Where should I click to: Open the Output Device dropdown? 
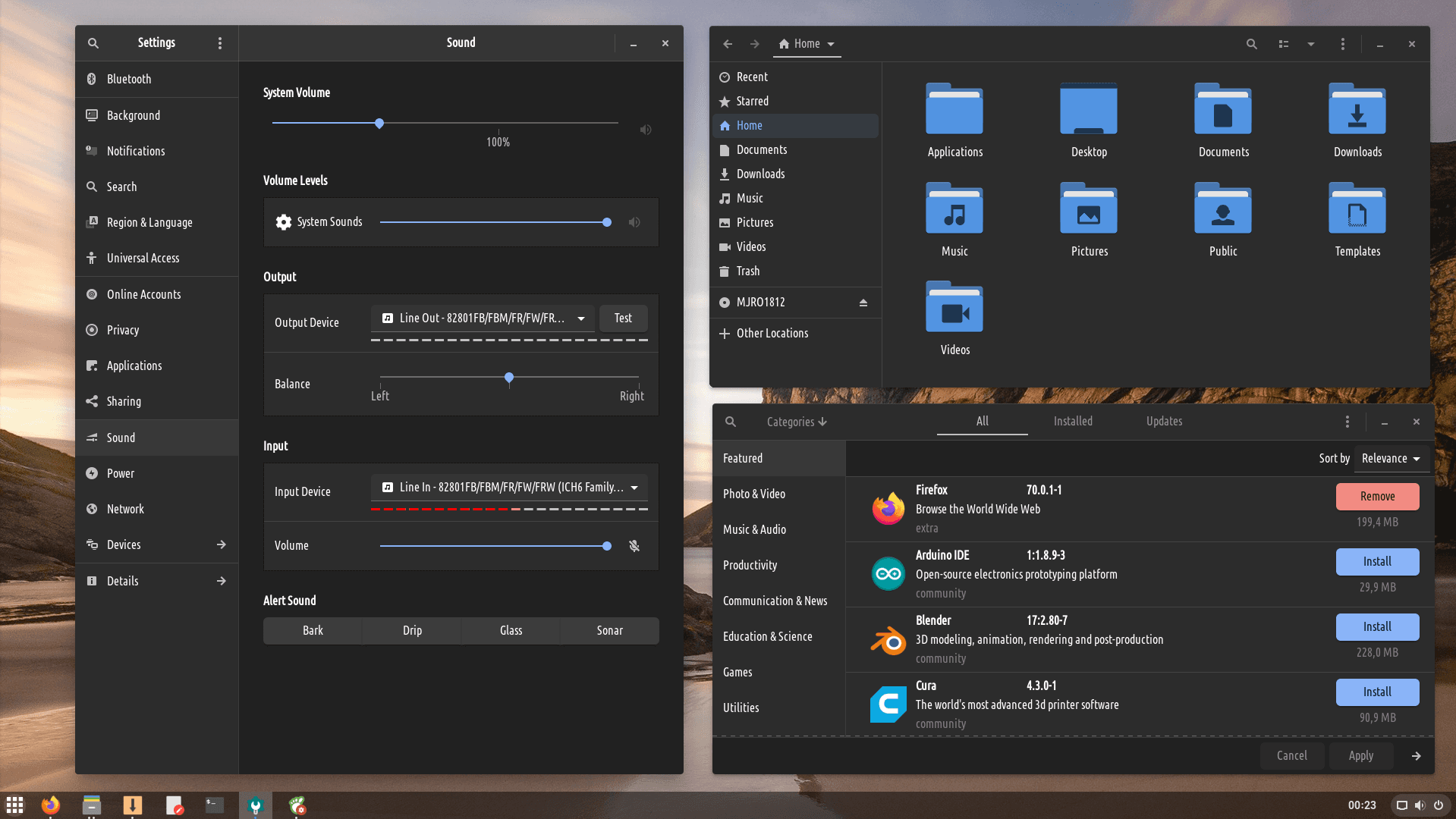pyautogui.click(x=483, y=318)
